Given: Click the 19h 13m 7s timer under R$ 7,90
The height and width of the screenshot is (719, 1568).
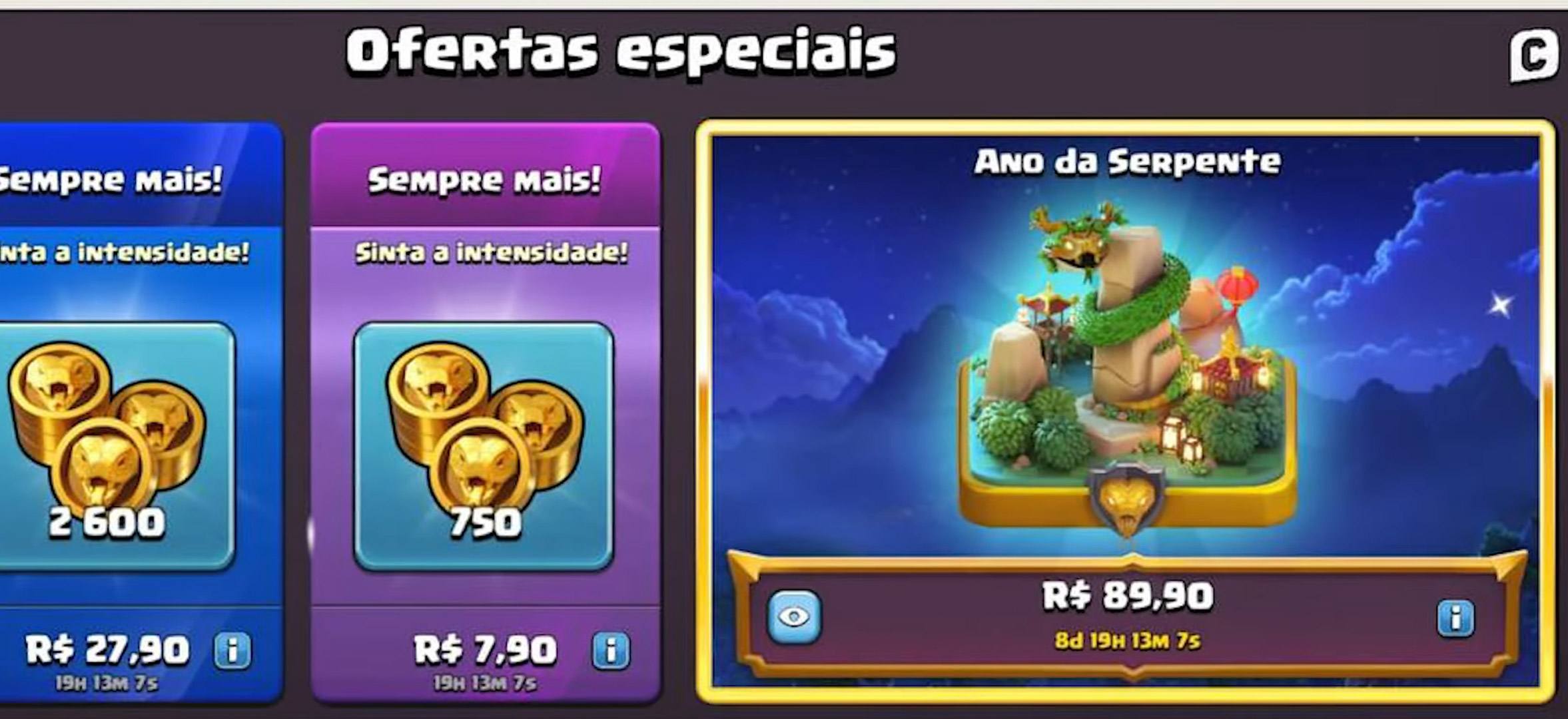Looking at the screenshot, I should 485,683.
